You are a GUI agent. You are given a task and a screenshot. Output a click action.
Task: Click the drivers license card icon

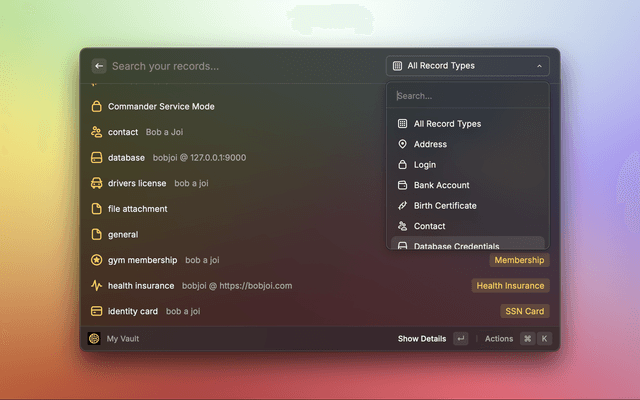coord(97,183)
